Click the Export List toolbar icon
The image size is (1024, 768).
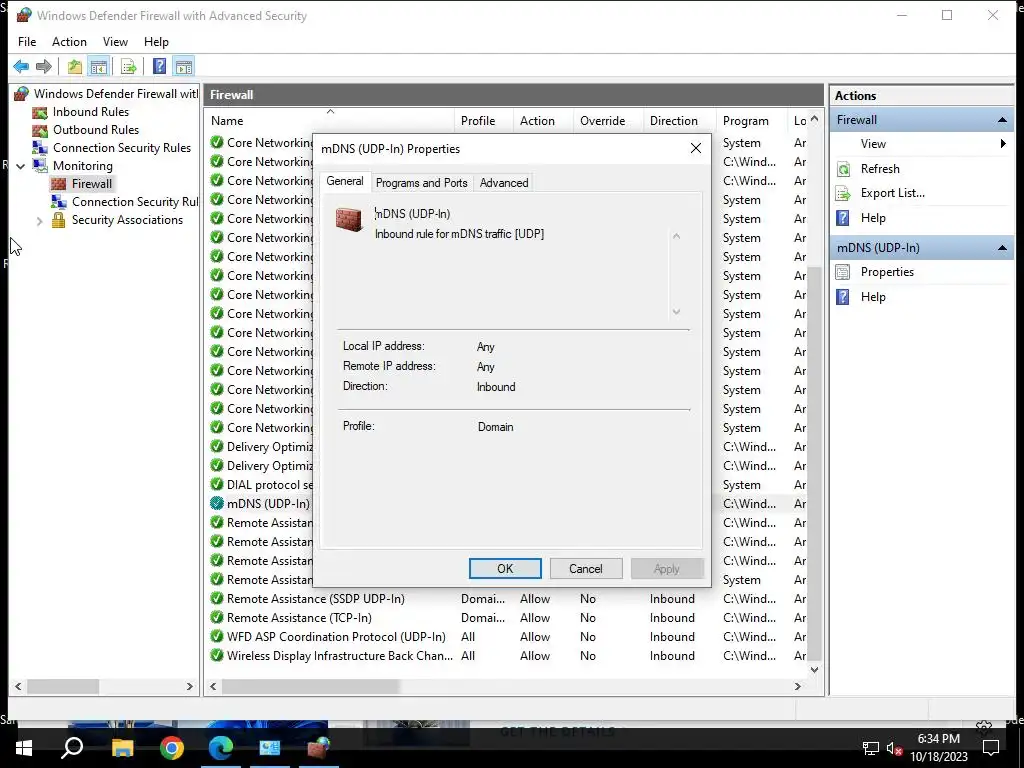[129, 66]
